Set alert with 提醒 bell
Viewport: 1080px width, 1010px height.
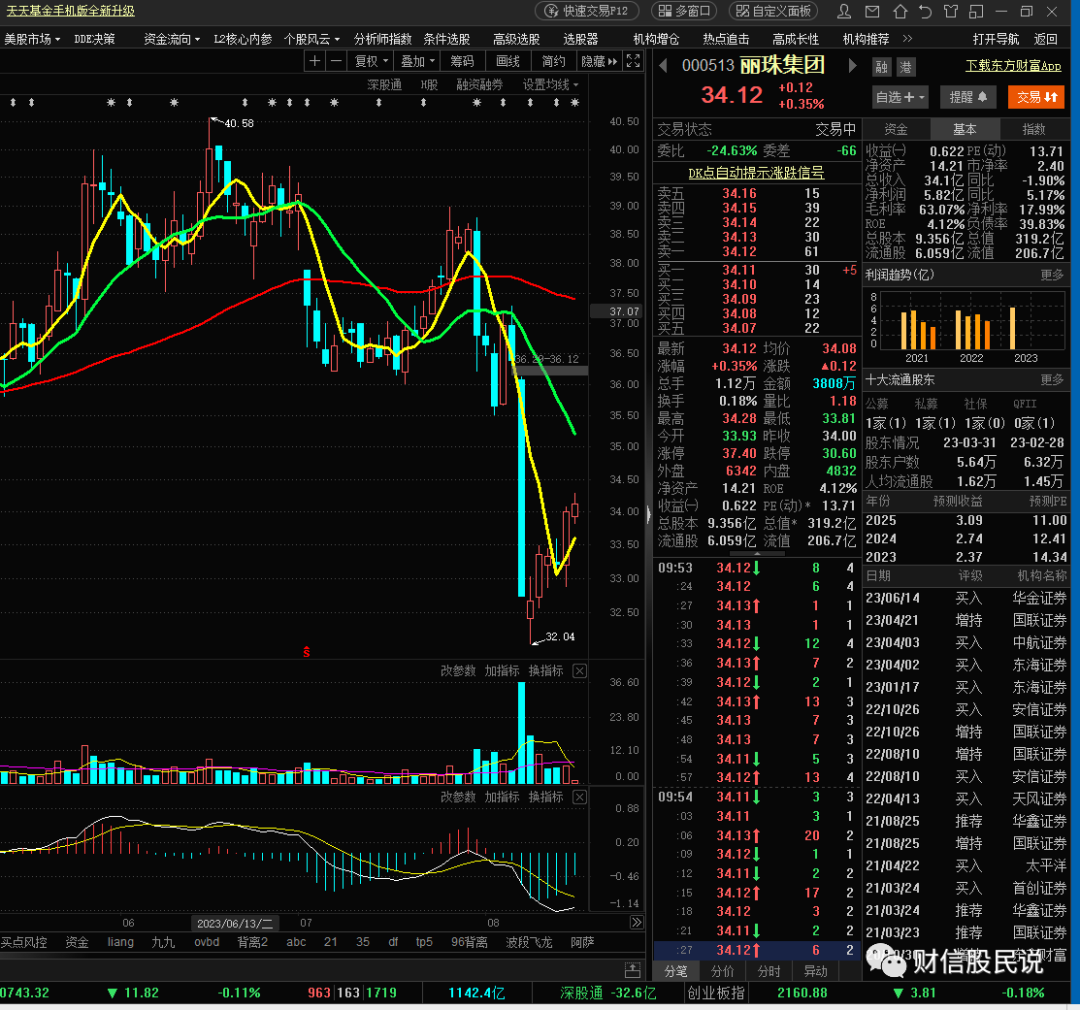tap(968, 97)
